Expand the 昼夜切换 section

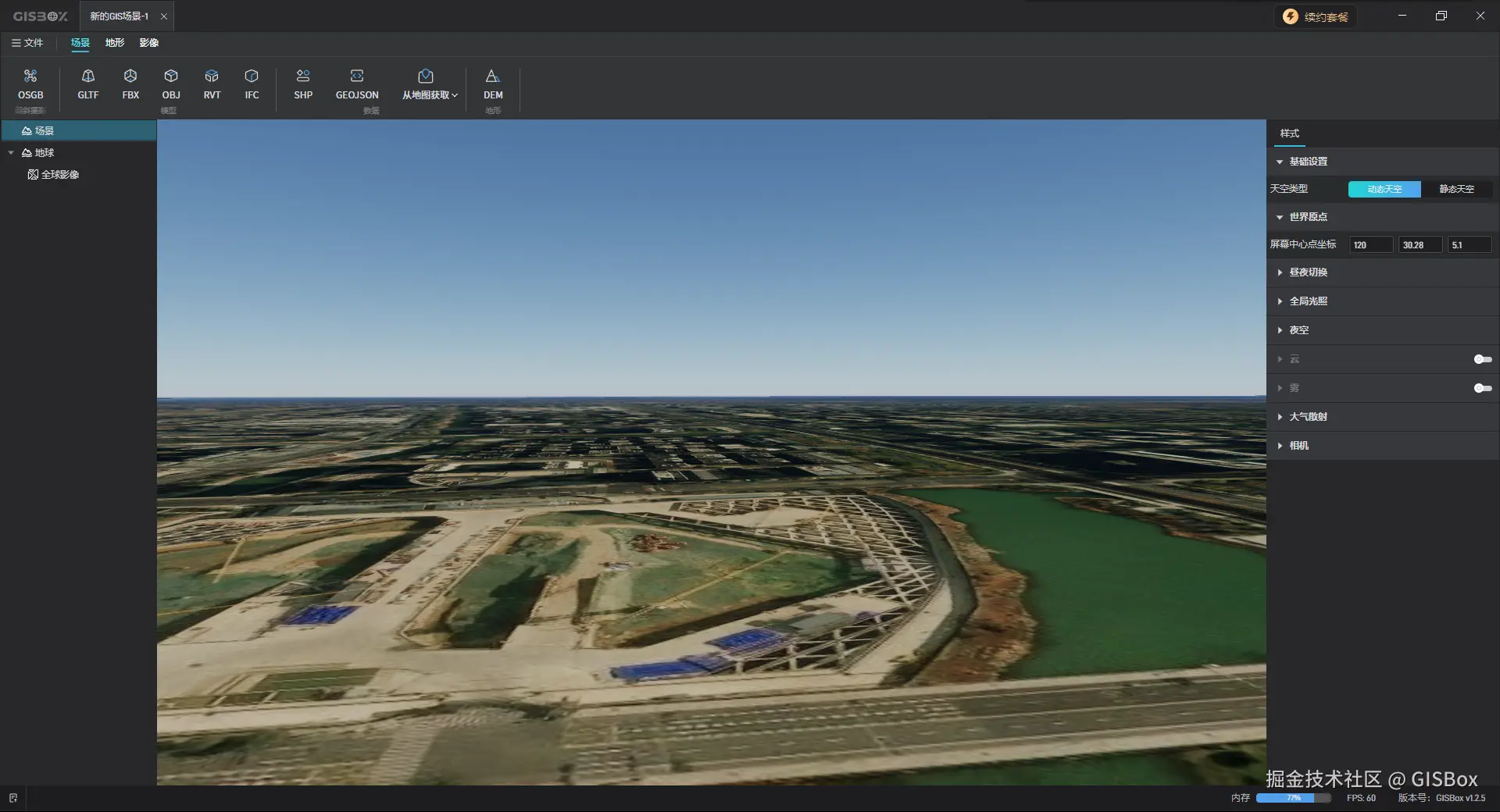[1308, 272]
